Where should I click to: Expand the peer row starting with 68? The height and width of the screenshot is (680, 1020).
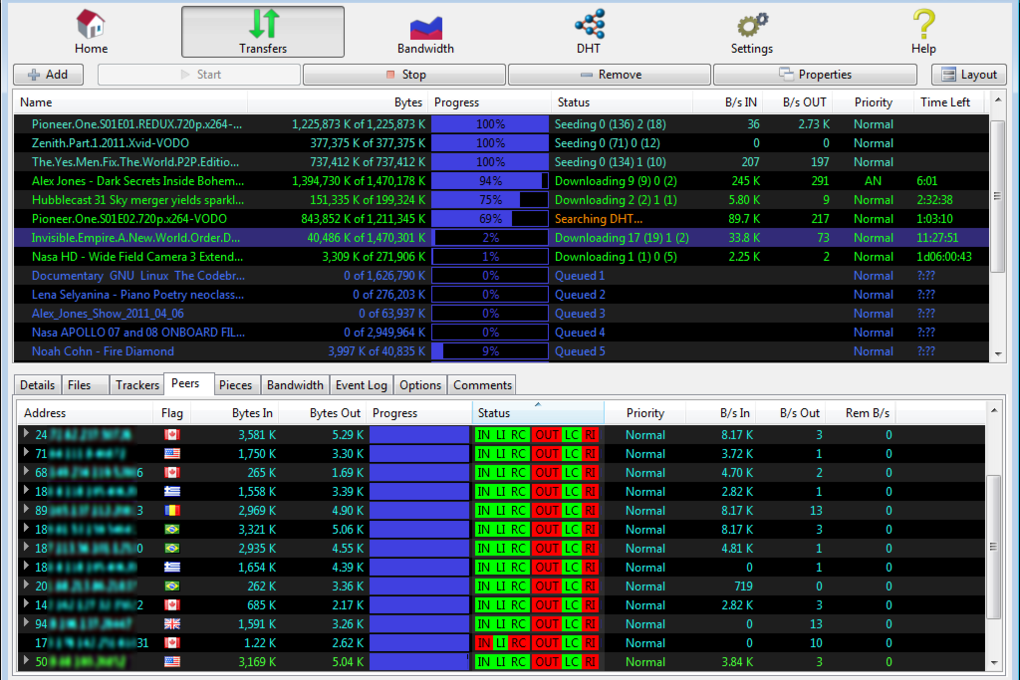coord(26,471)
